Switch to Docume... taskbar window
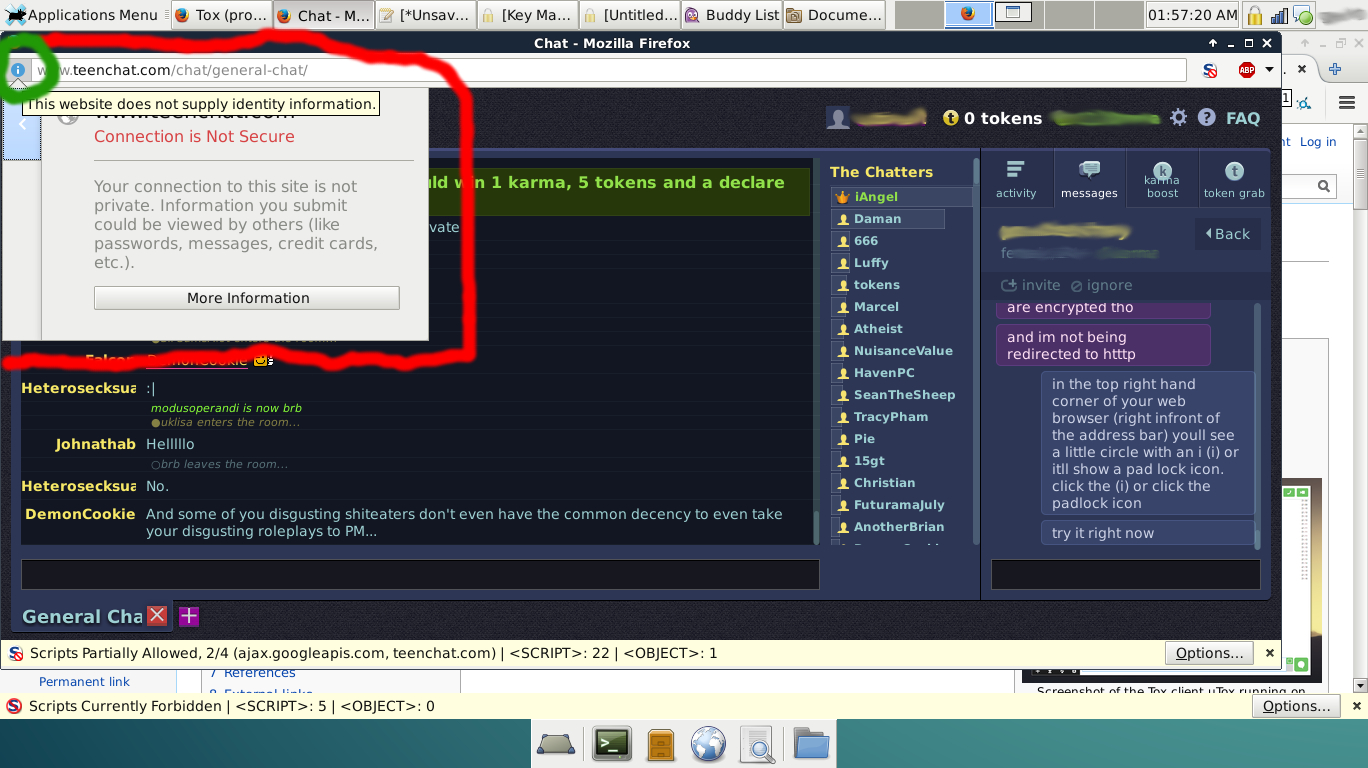This screenshot has height=768, width=1368. tap(834, 15)
